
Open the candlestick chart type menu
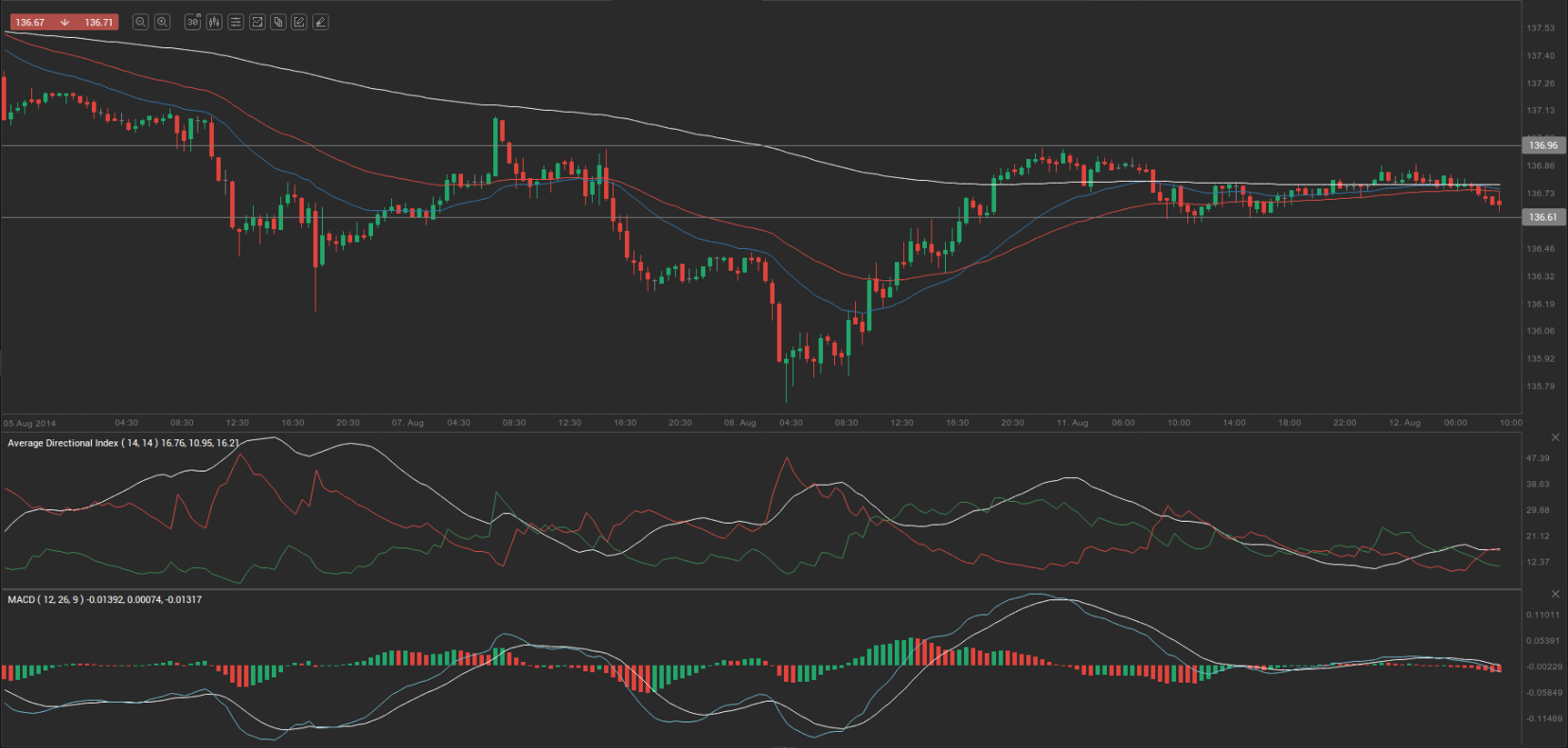click(214, 22)
